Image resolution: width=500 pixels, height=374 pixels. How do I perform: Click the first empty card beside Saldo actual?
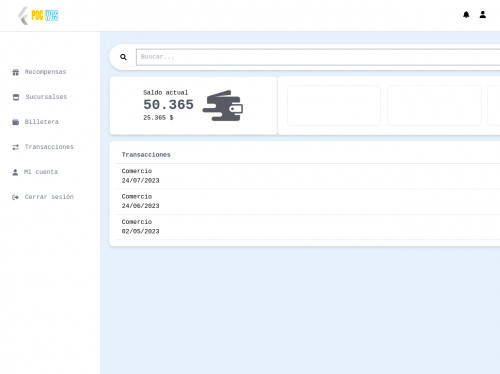coord(334,105)
